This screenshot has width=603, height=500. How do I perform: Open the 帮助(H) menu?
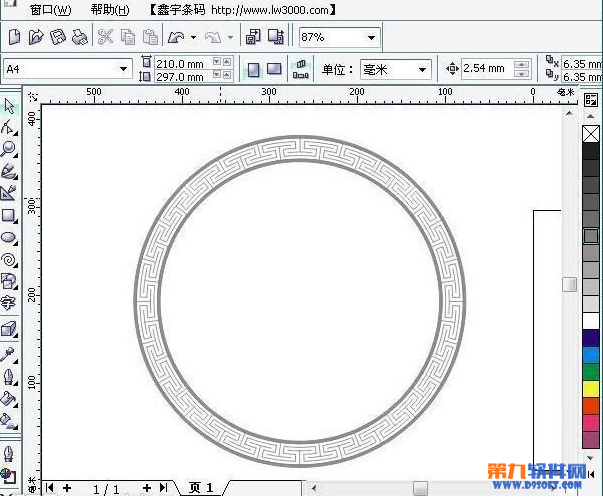(110, 10)
